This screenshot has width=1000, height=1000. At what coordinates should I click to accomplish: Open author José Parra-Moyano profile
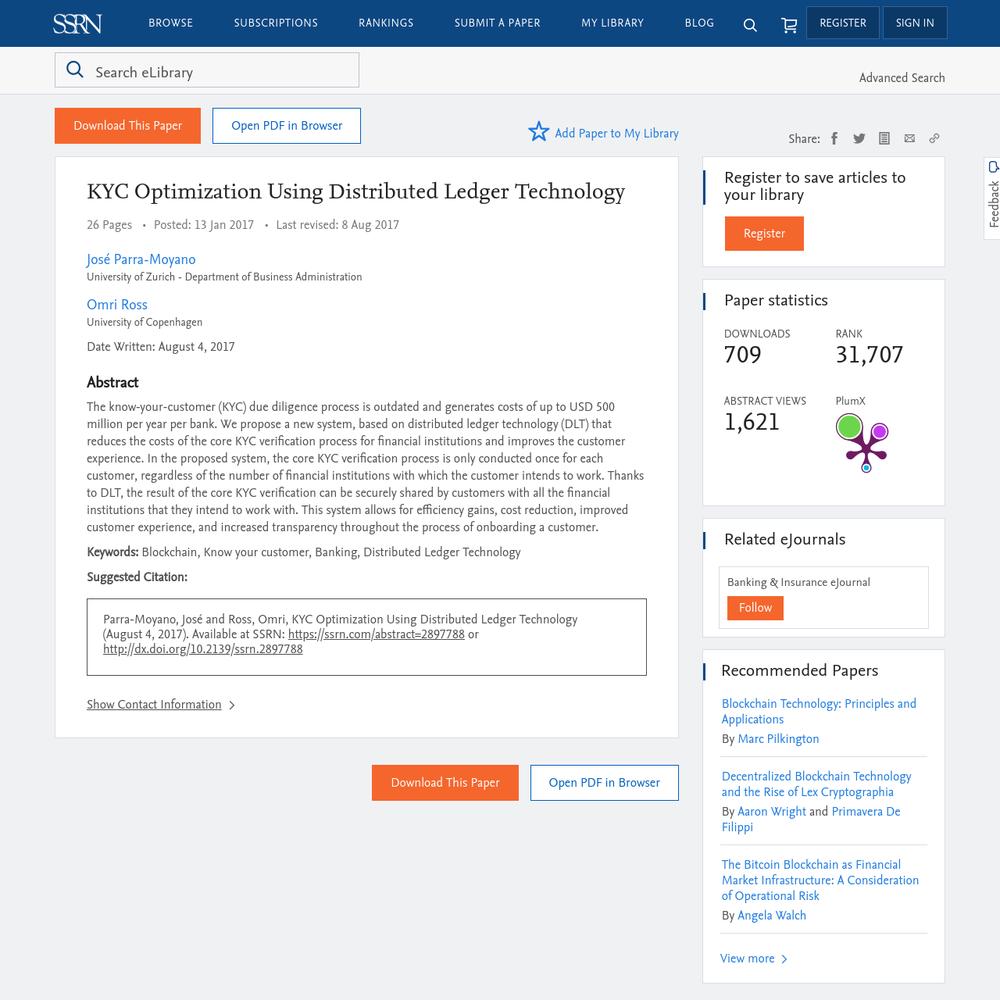[141, 260]
